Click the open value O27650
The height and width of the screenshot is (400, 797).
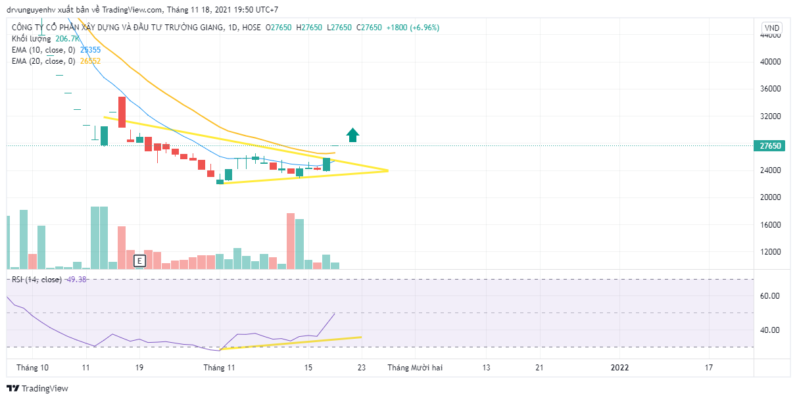pos(281,27)
